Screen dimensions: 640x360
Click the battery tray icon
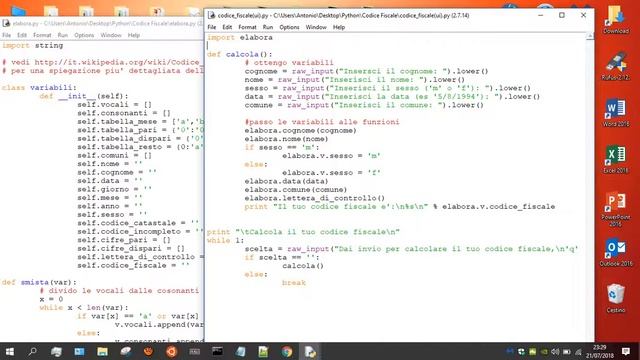(567, 352)
